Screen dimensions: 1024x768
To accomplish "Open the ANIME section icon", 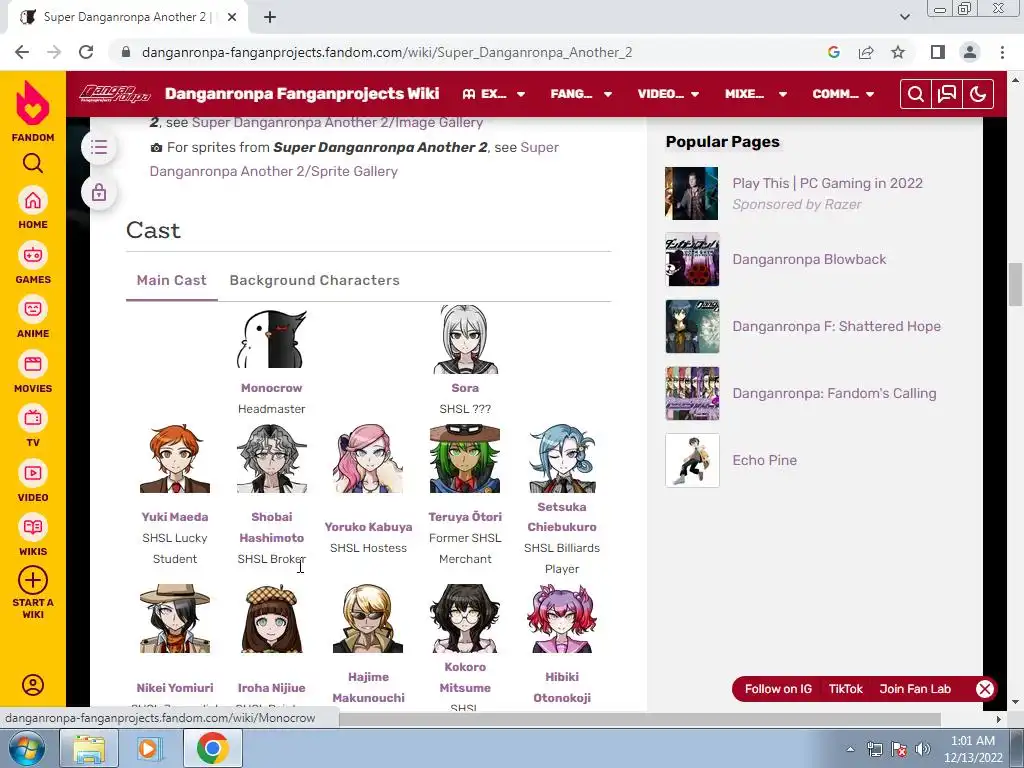I will pyautogui.click(x=33, y=309).
